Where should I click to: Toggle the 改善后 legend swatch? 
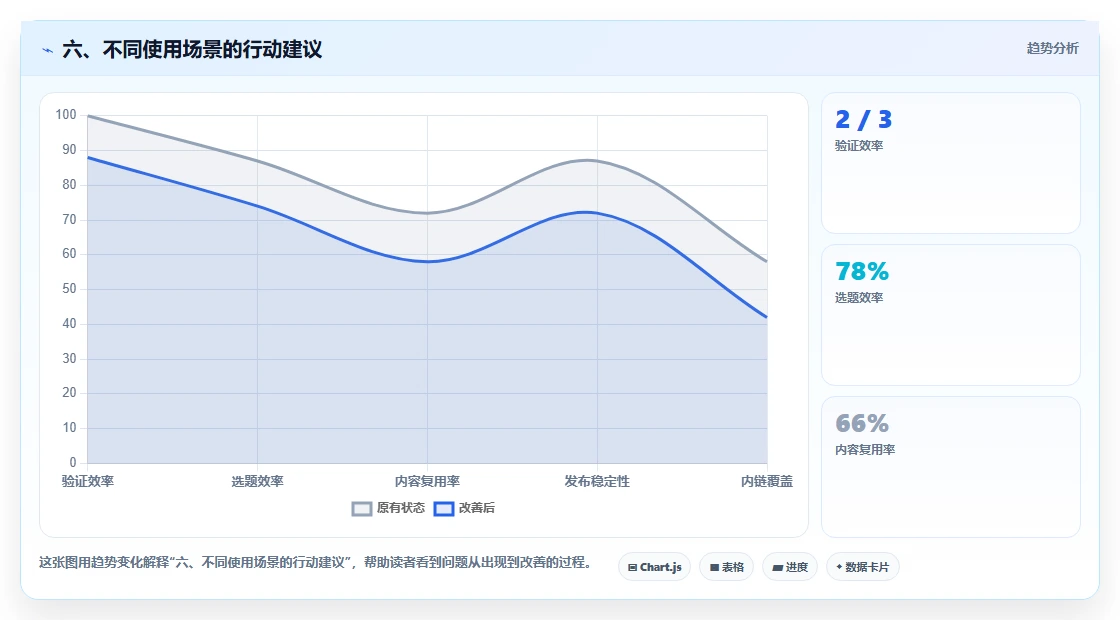(x=444, y=509)
